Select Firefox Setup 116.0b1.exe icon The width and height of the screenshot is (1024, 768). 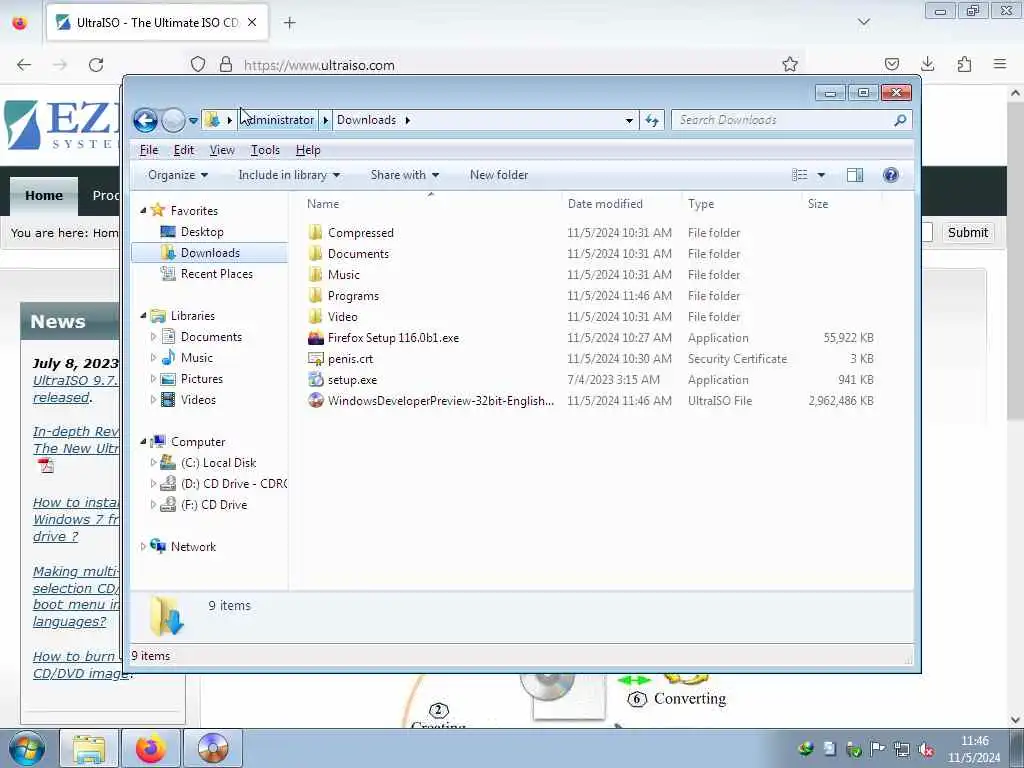click(315, 338)
